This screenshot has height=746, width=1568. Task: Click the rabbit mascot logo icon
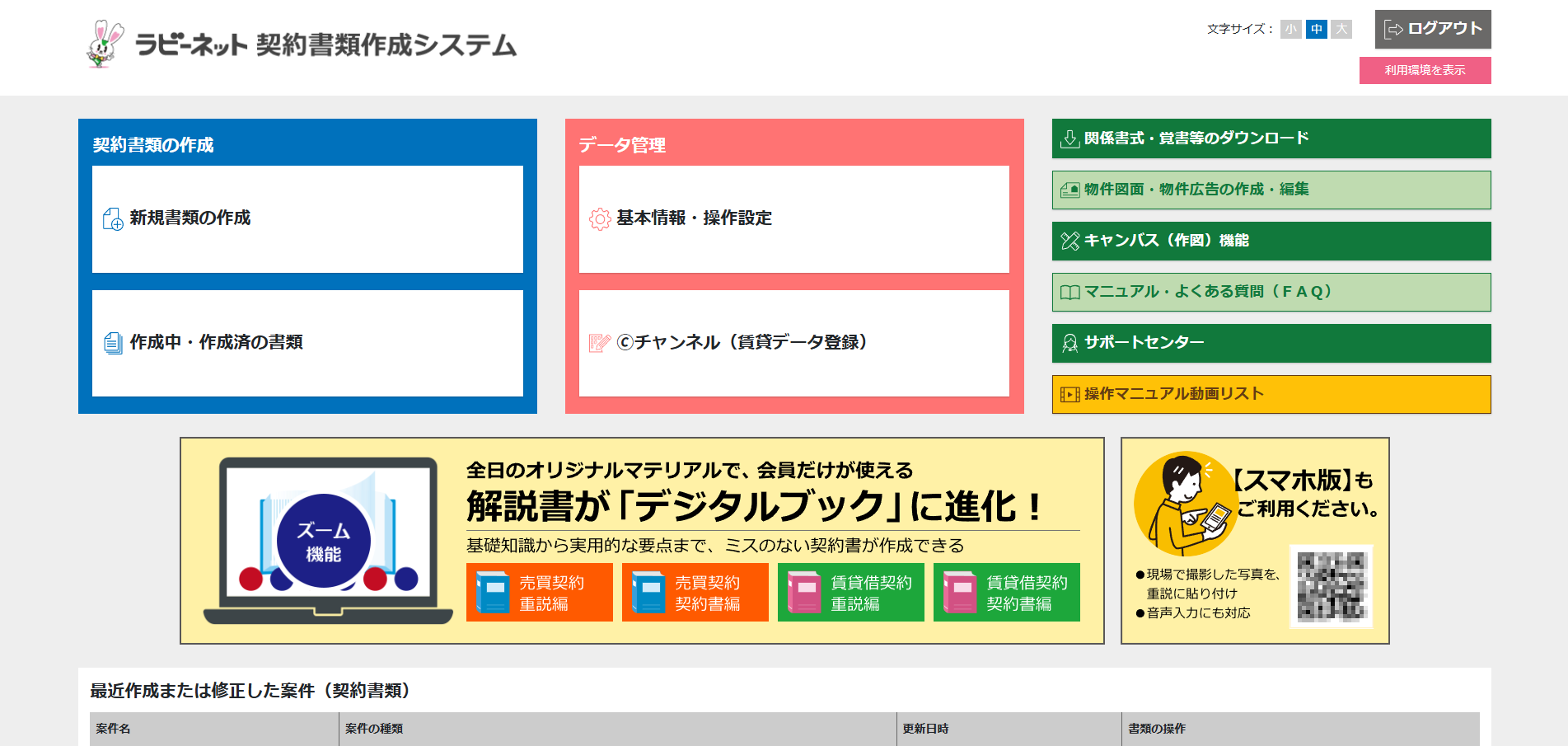[105, 44]
